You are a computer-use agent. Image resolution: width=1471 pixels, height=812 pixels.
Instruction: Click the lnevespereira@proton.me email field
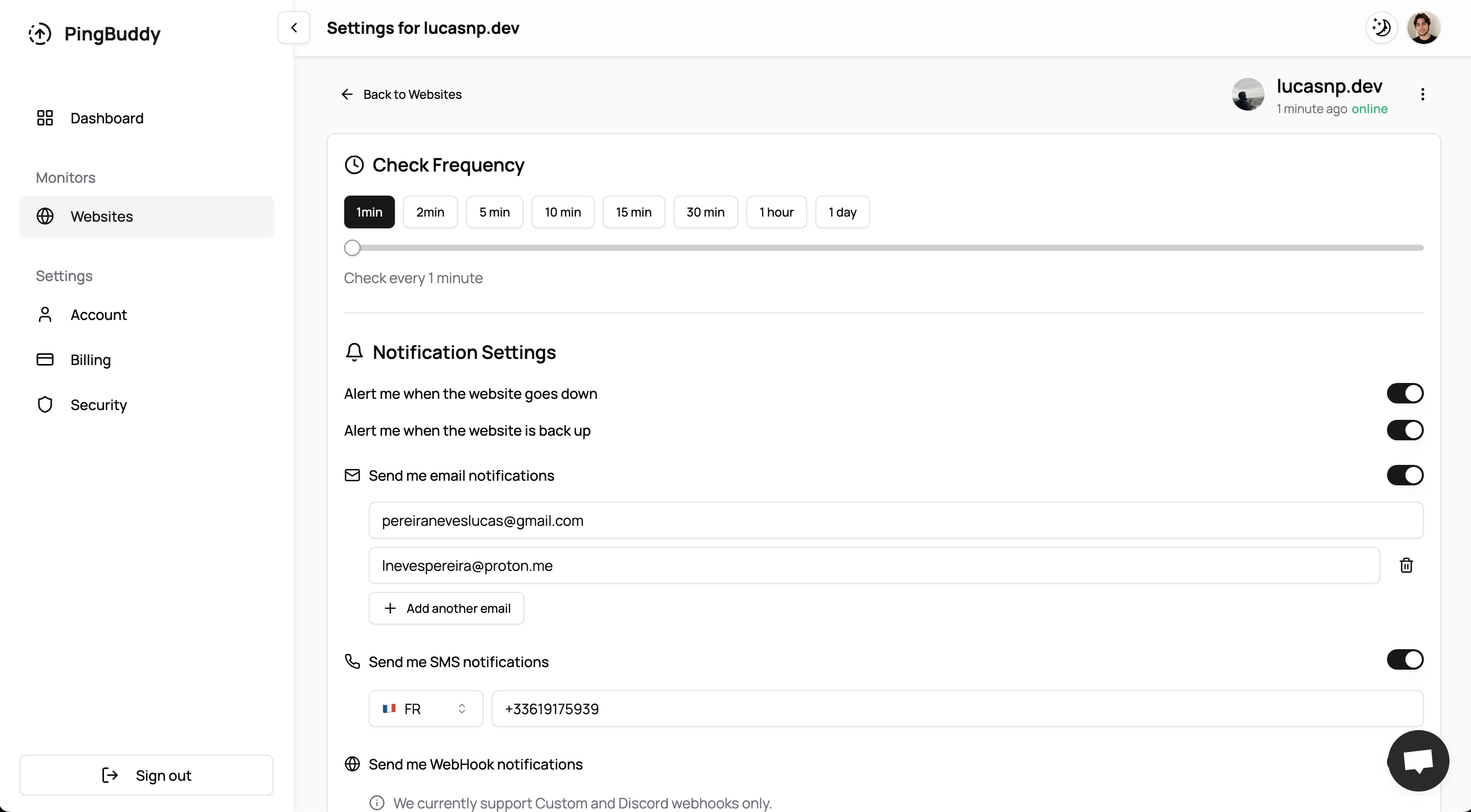coord(874,566)
